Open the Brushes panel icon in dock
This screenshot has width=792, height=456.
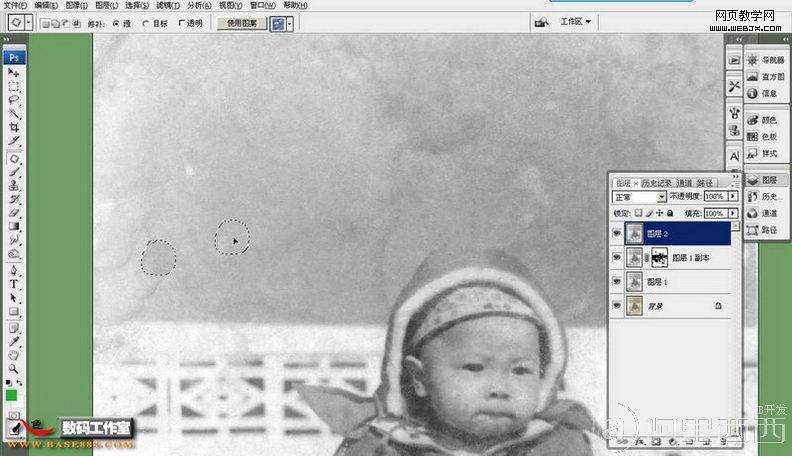pyautogui.click(x=734, y=113)
